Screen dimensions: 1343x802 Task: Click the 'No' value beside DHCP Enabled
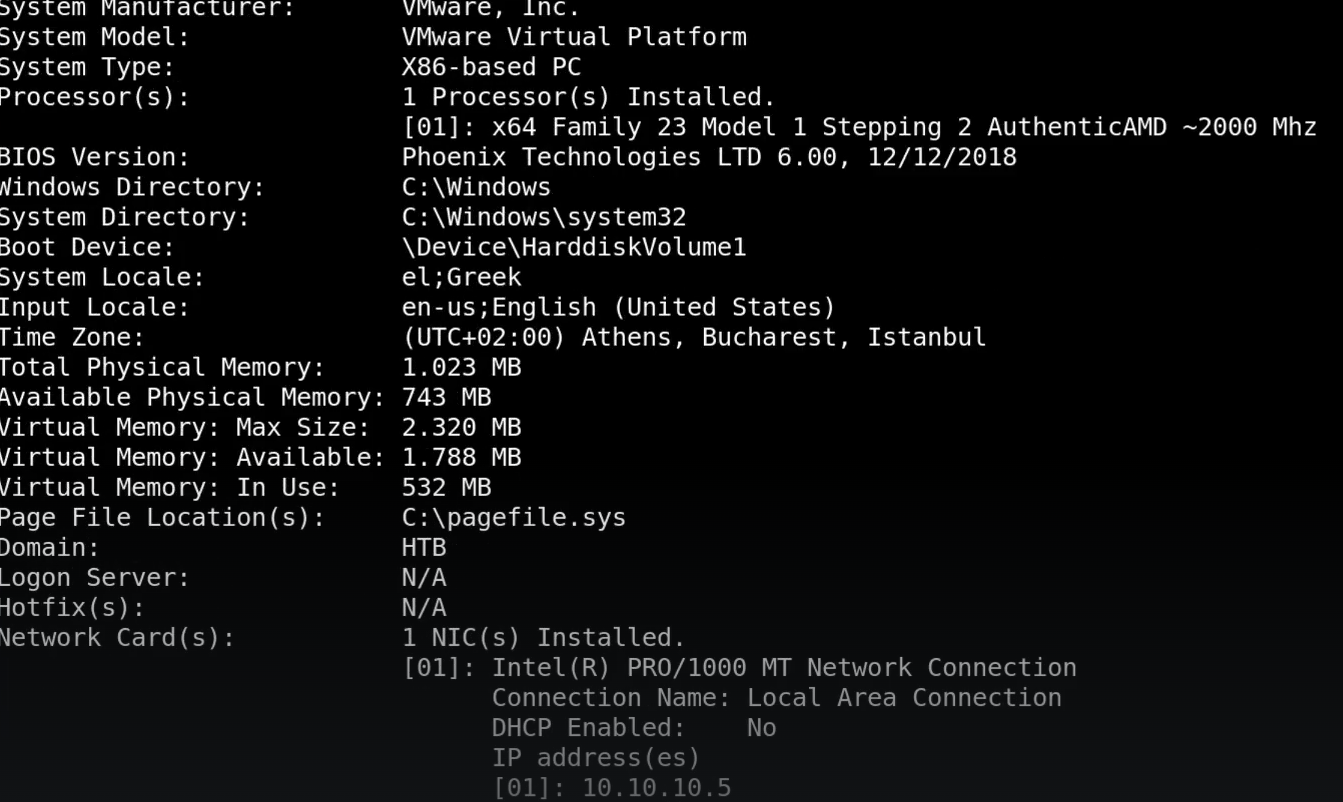[761, 728]
